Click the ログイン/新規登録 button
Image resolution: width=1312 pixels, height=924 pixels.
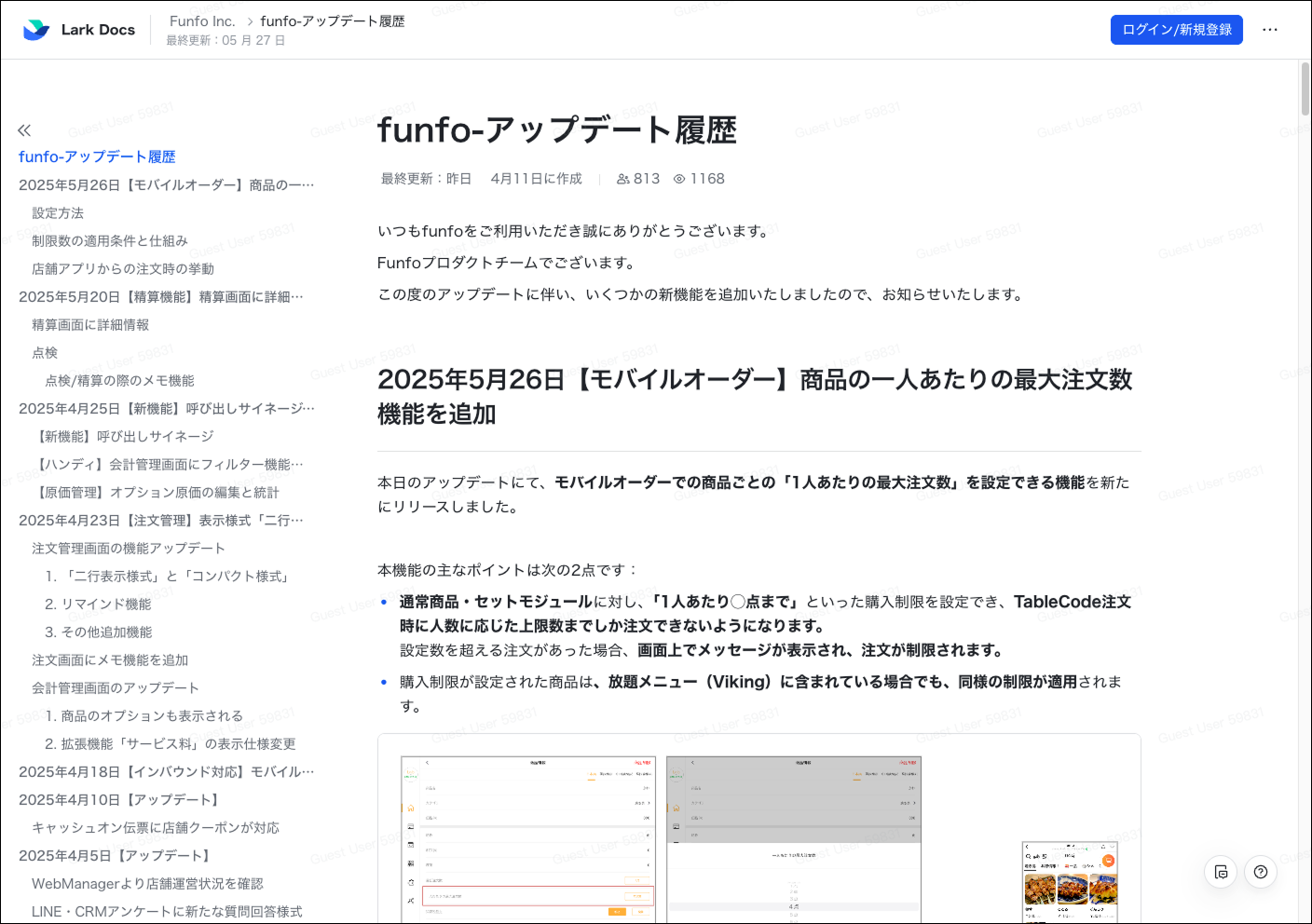click(x=1177, y=30)
